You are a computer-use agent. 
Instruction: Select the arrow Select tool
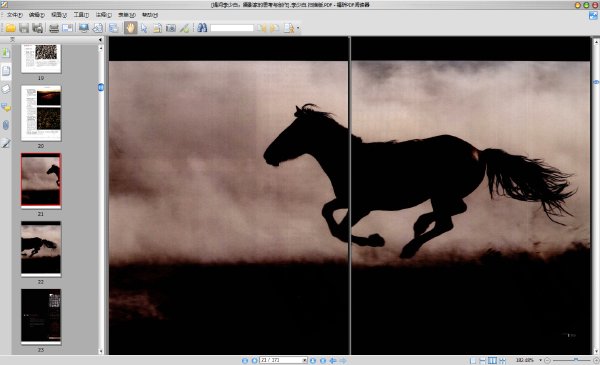coord(144,28)
